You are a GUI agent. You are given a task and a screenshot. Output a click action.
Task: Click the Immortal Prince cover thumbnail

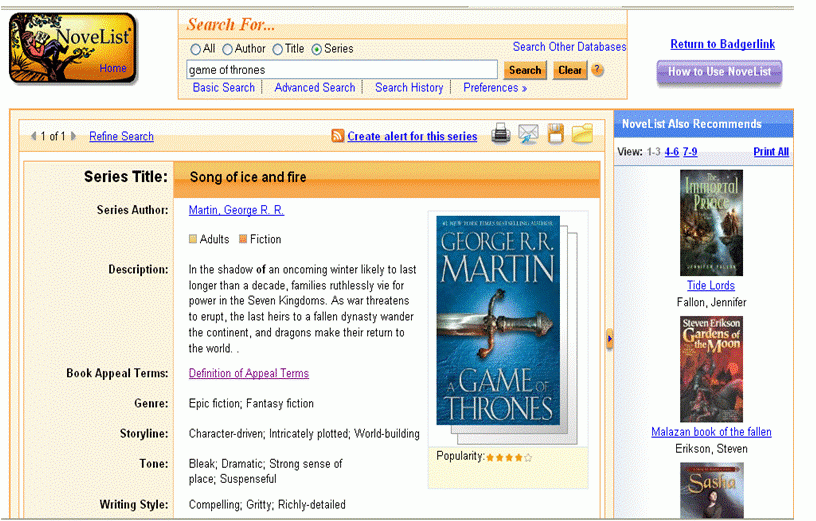coord(711,223)
